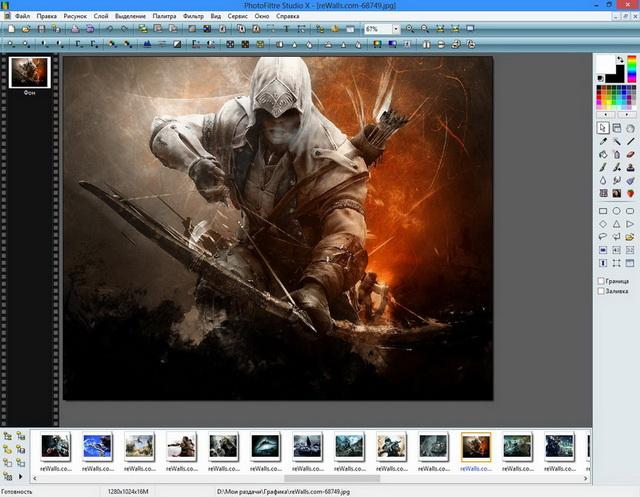Viewport: 640px width, 497px height.
Task: Select the Spray can tool
Action: [617, 155]
